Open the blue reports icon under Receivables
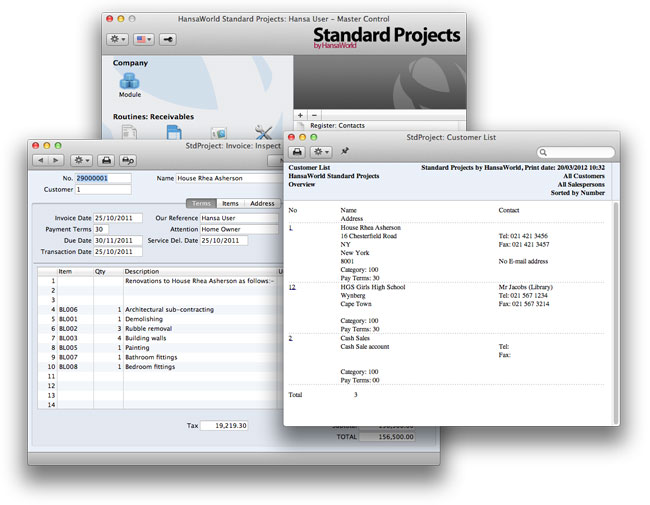 [174, 133]
